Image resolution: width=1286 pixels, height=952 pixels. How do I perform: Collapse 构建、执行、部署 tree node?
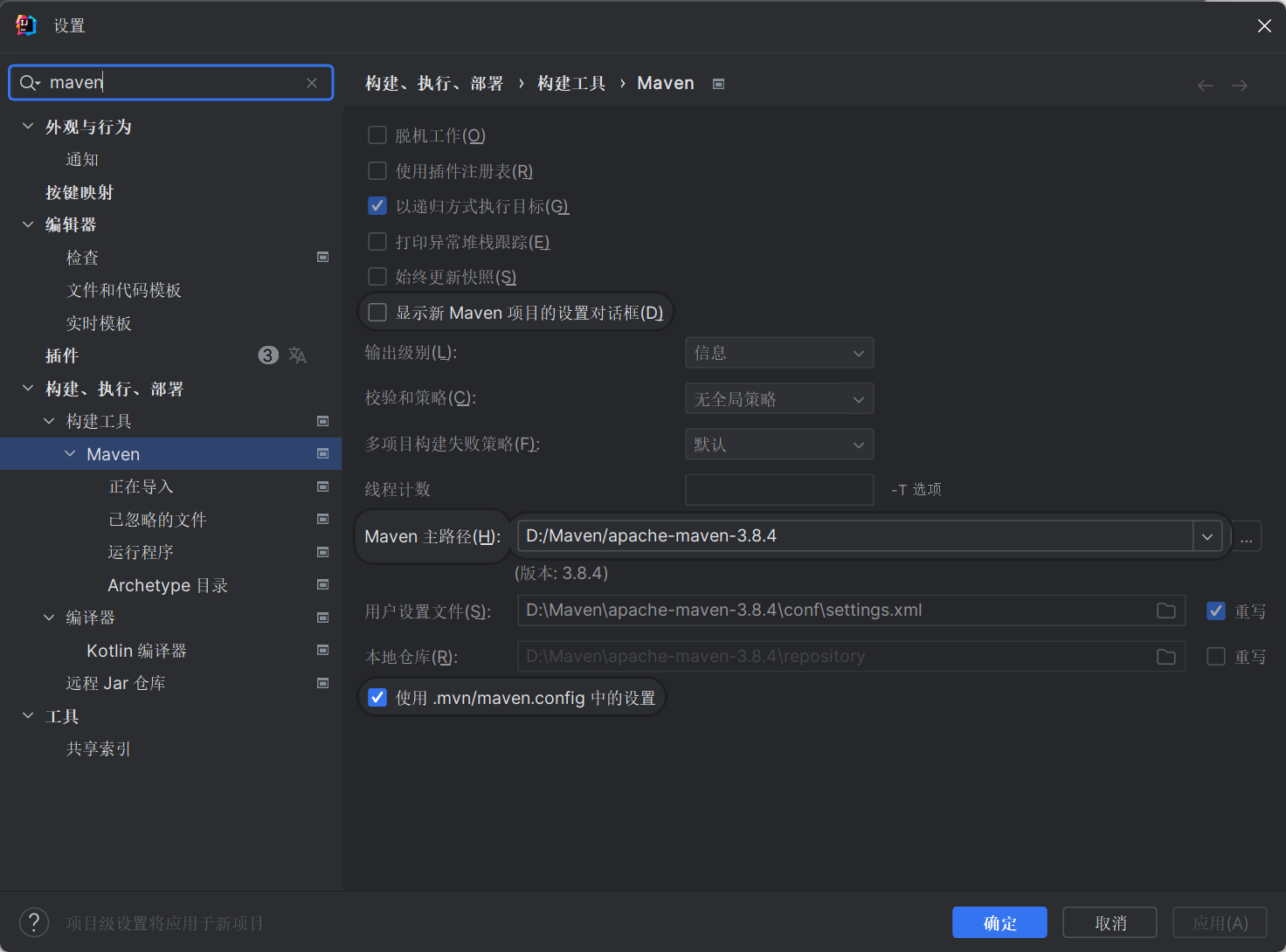(x=28, y=388)
